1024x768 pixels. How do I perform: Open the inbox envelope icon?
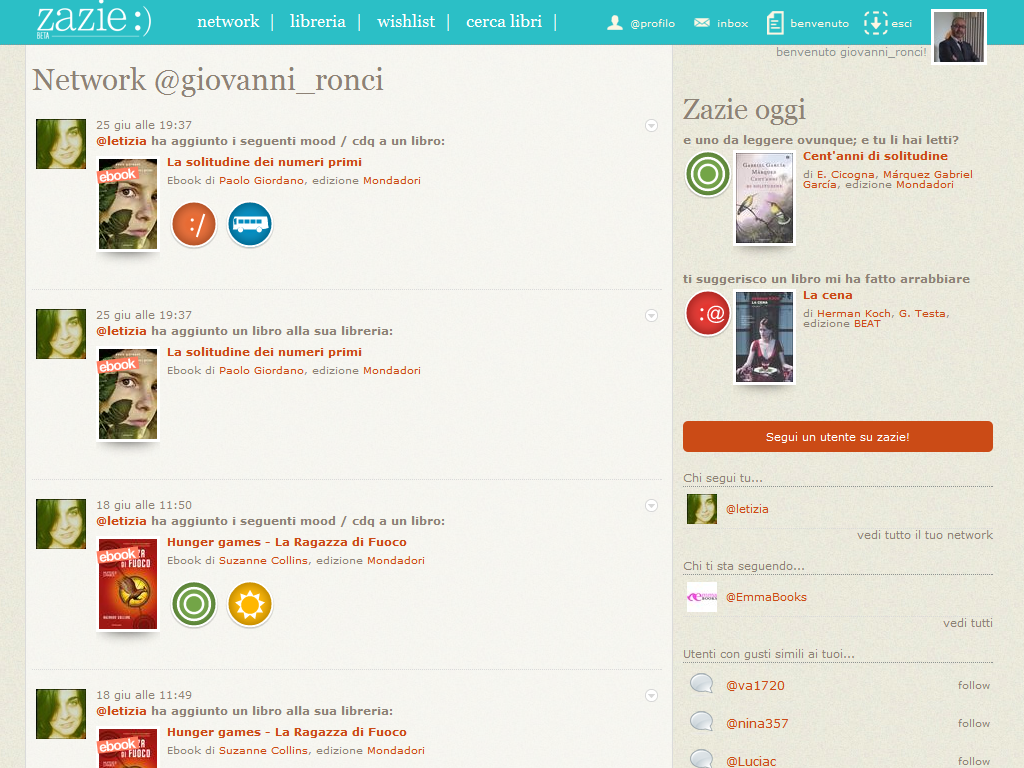(702, 23)
